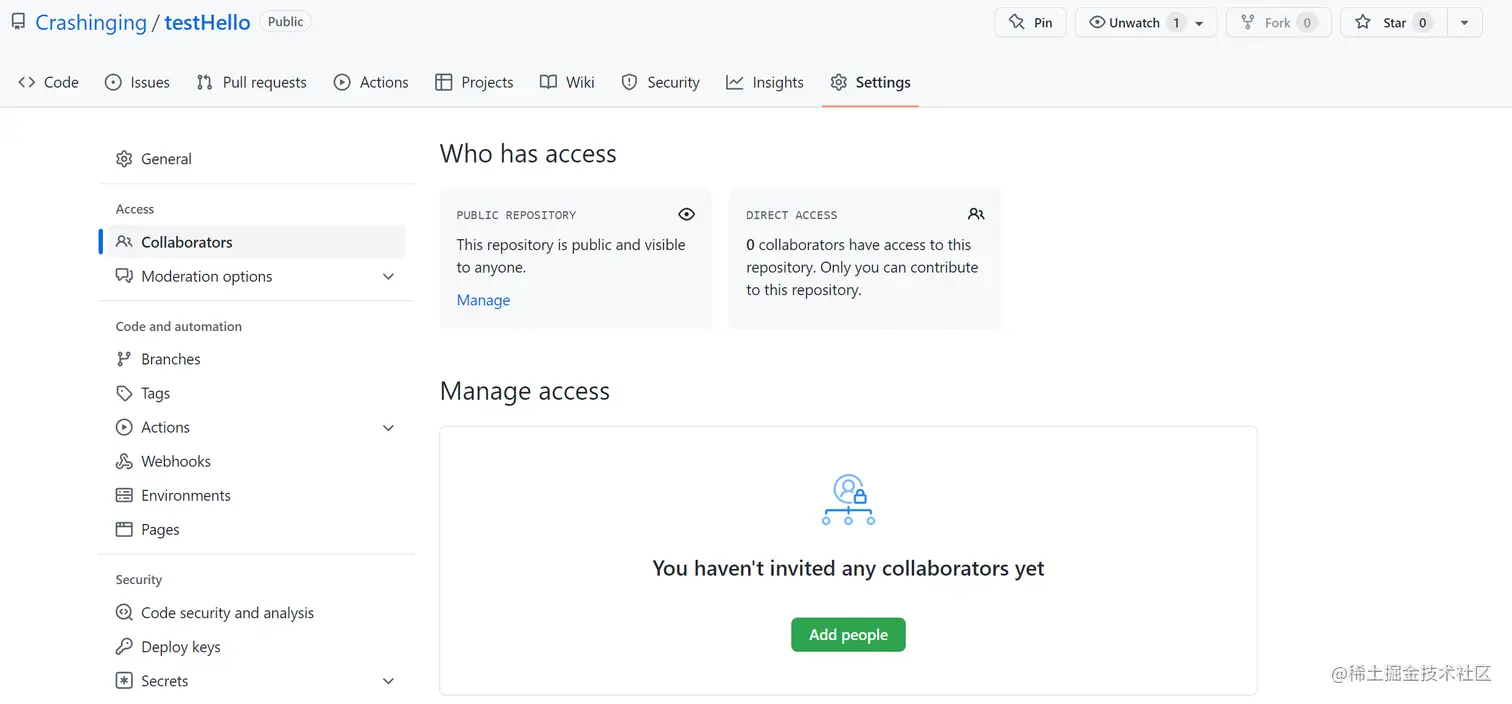
Task: Click the Add people button
Action: click(848, 635)
